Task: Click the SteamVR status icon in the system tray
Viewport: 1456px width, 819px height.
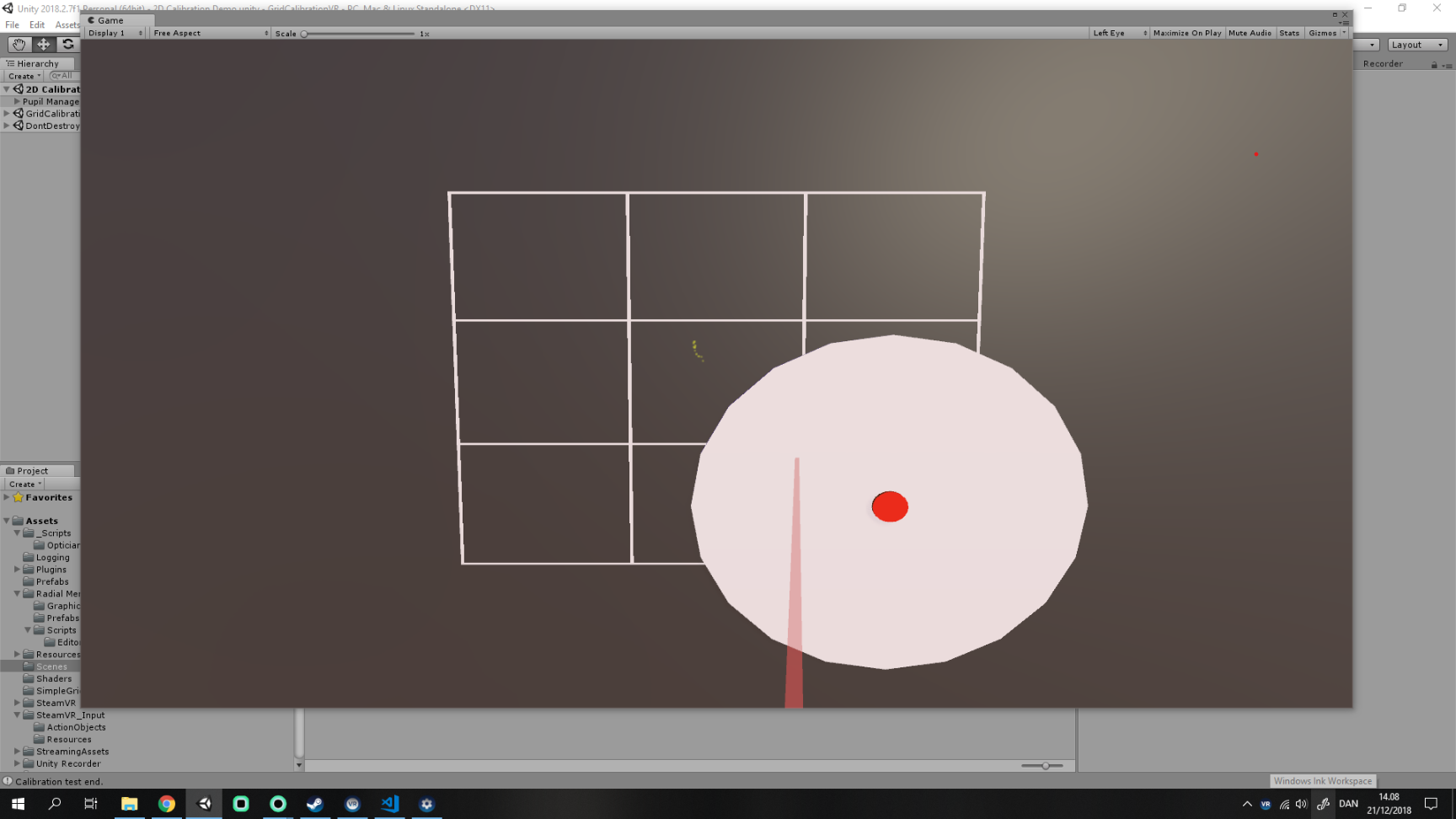Action: coord(1266,804)
